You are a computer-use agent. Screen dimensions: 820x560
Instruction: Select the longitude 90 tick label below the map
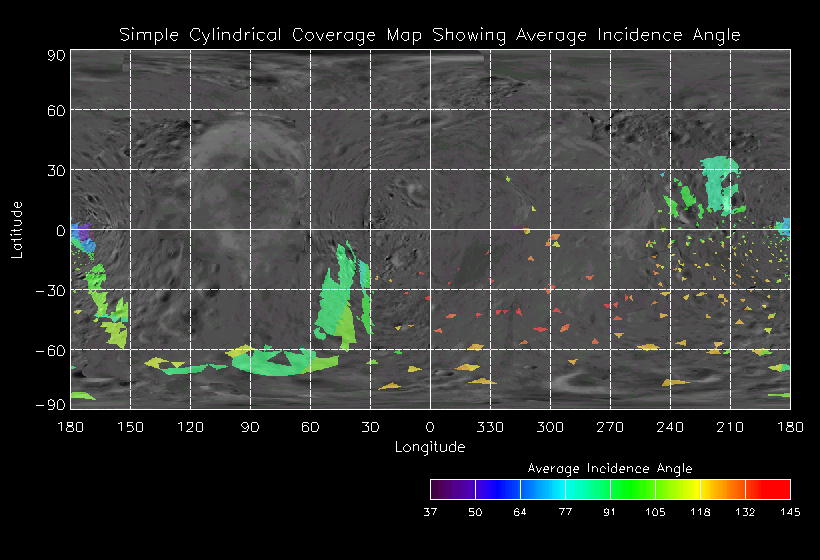(250, 427)
